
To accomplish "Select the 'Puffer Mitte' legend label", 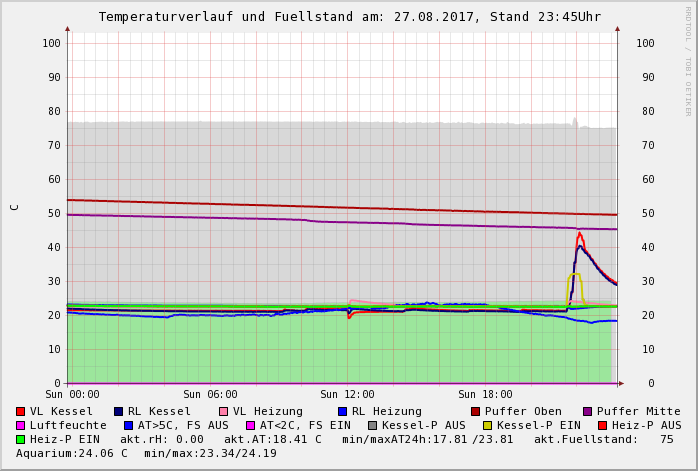I will click(x=639, y=411).
